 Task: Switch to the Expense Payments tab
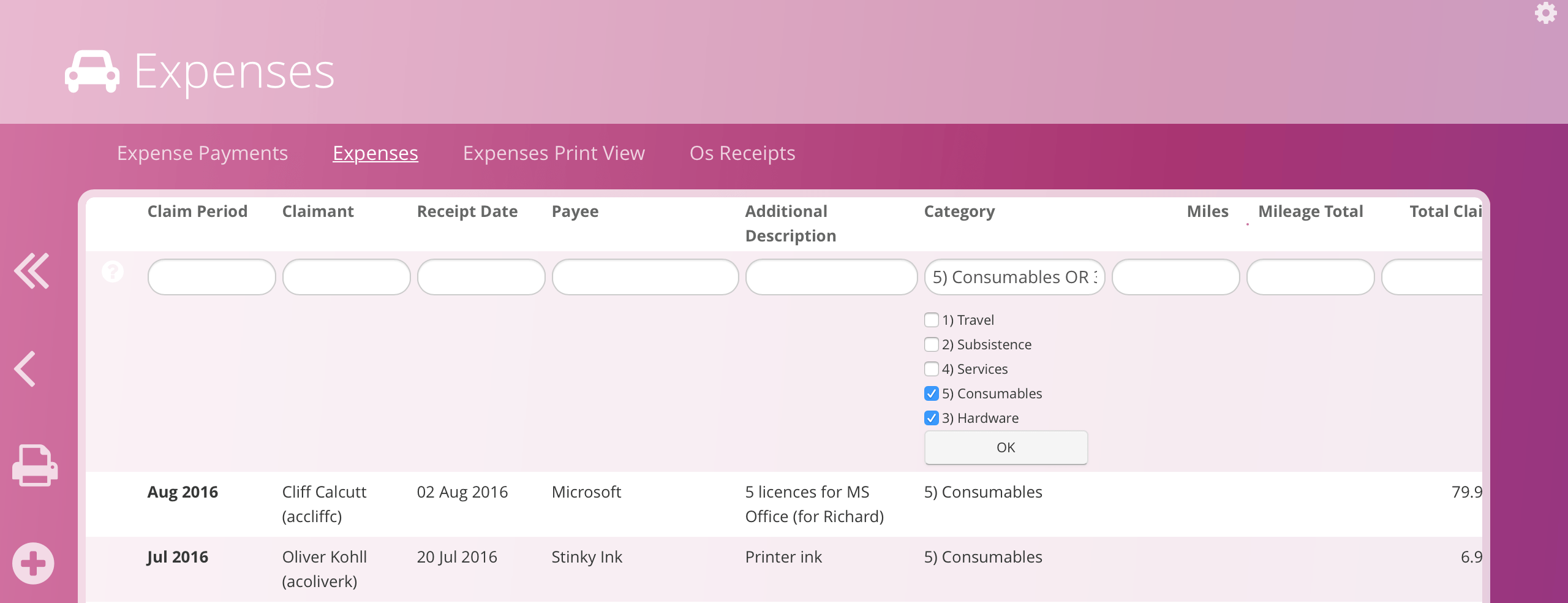[202, 153]
